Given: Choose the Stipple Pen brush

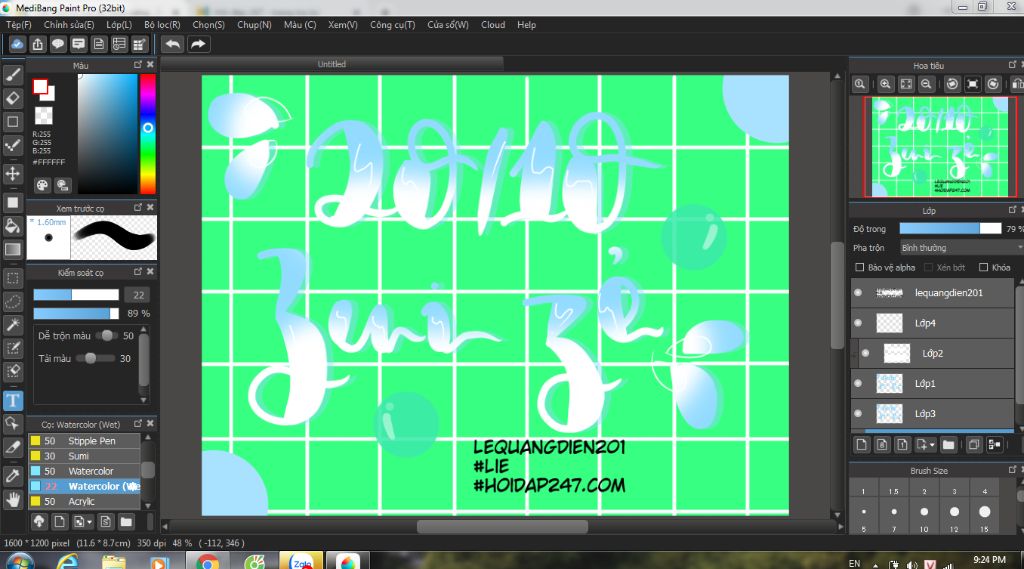Looking at the screenshot, I should click(x=84, y=441).
